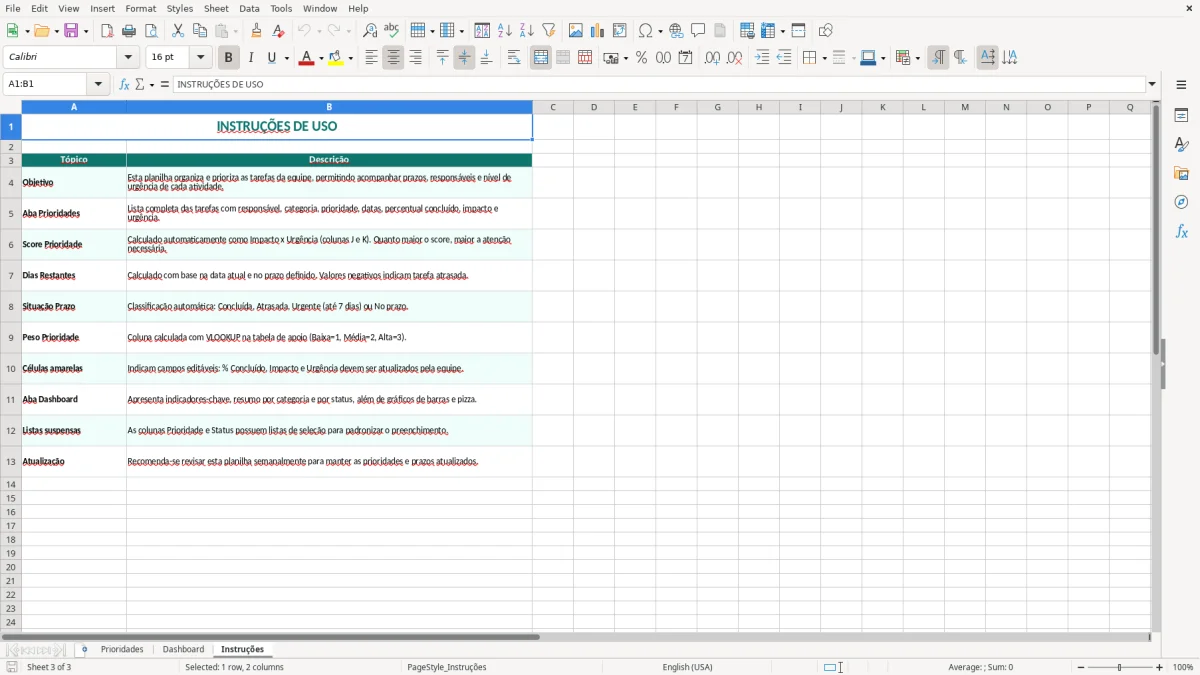Expand Background Color dropdown arrow

point(351,58)
